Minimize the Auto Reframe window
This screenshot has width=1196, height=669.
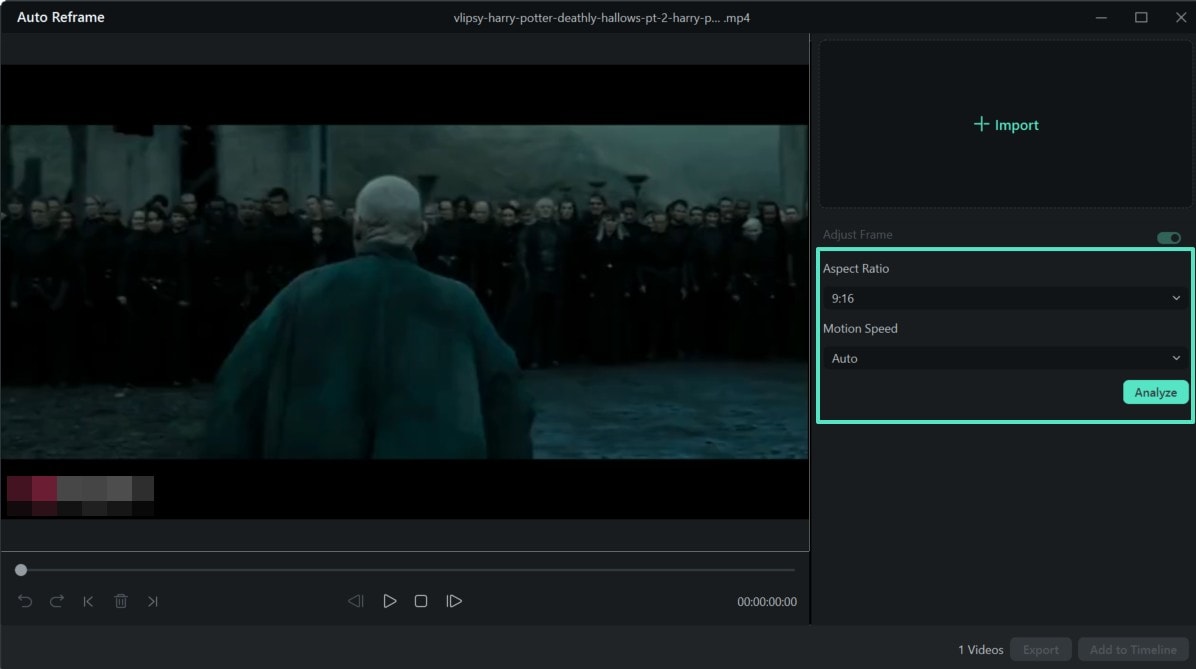coord(1101,17)
